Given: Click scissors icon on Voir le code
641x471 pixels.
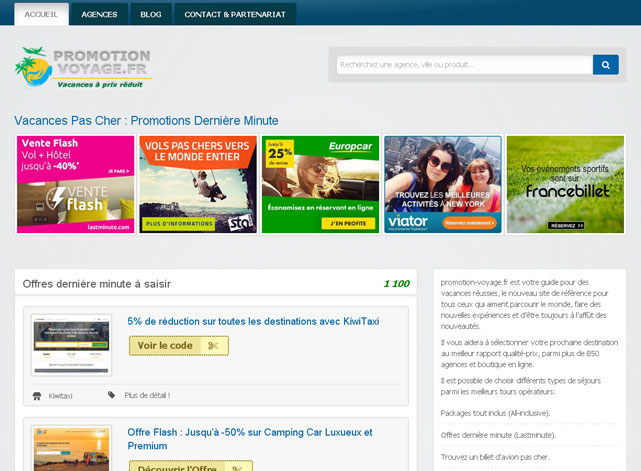Looking at the screenshot, I should (x=213, y=346).
